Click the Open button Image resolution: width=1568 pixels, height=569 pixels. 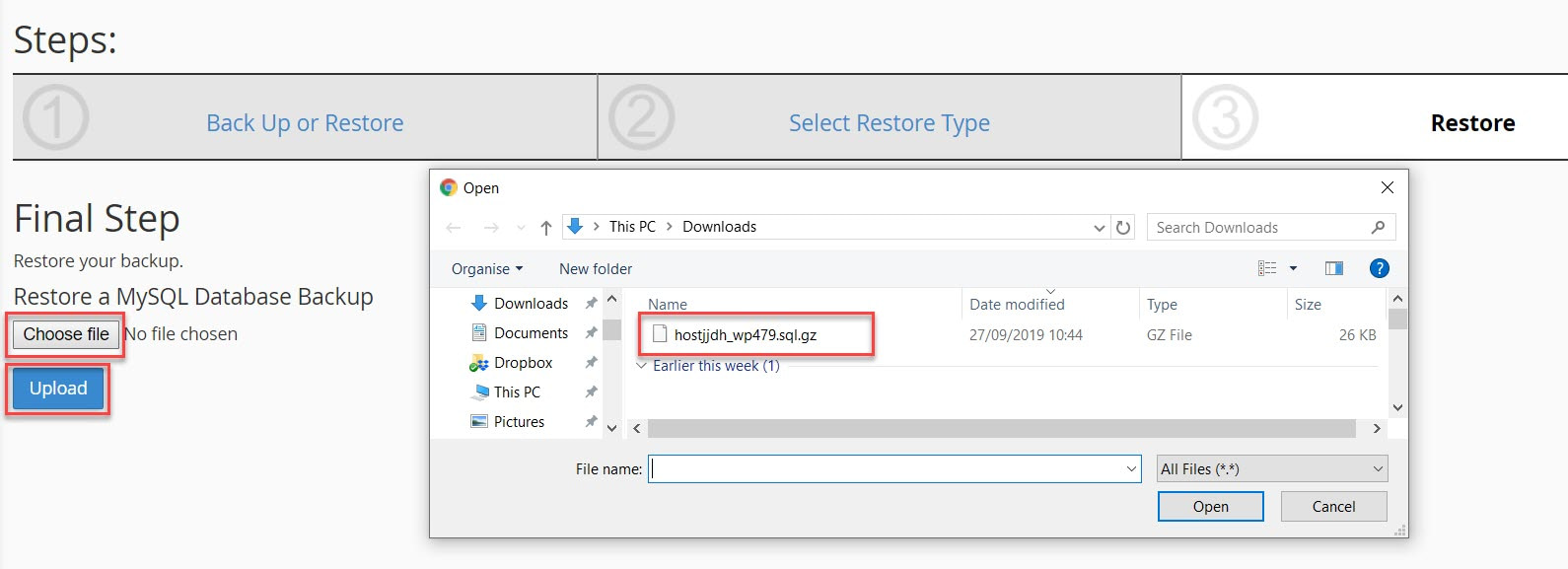[1210, 507]
